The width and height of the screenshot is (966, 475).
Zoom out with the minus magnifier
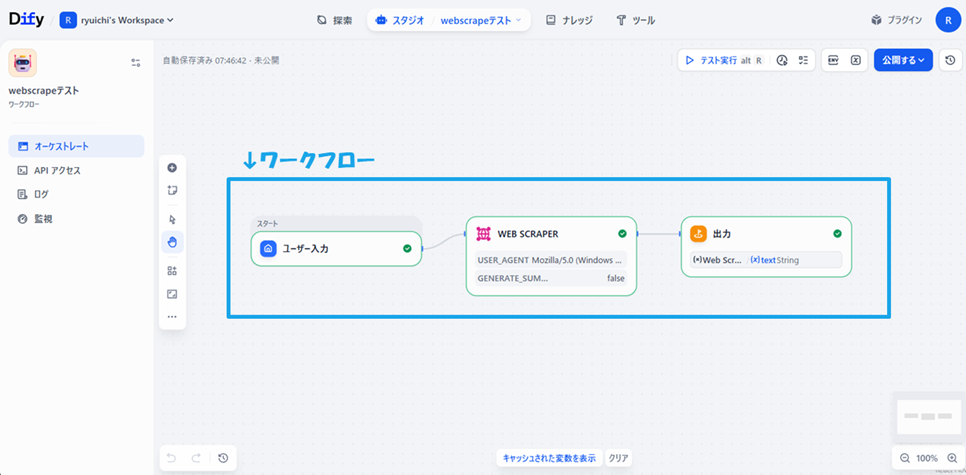click(x=904, y=458)
